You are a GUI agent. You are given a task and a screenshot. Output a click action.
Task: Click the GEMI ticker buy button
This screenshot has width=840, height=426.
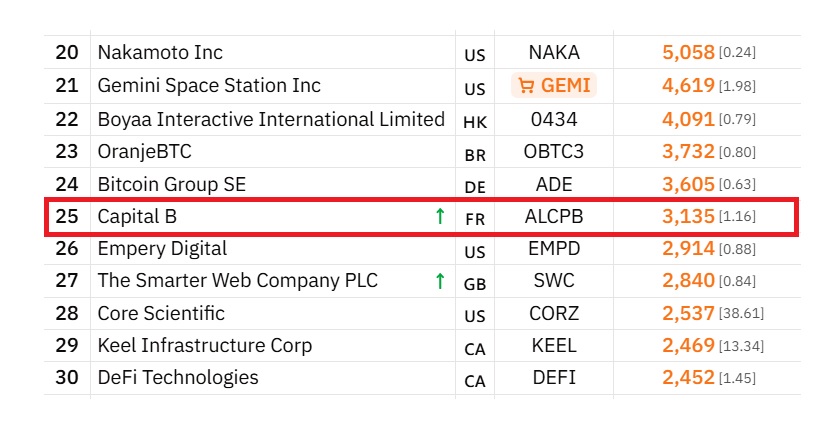pyautogui.click(x=554, y=86)
